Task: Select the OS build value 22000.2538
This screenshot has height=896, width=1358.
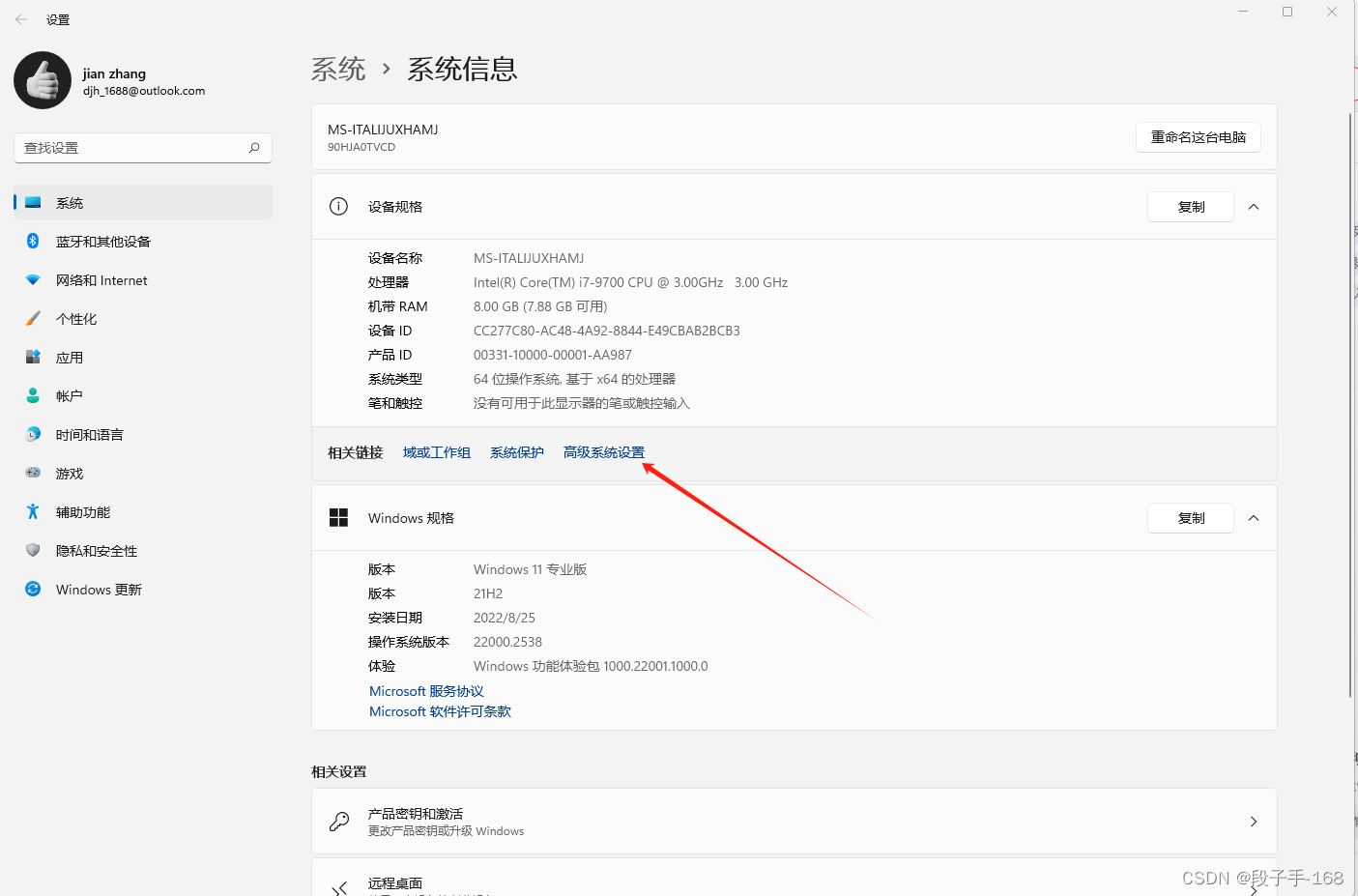Action: [x=507, y=642]
